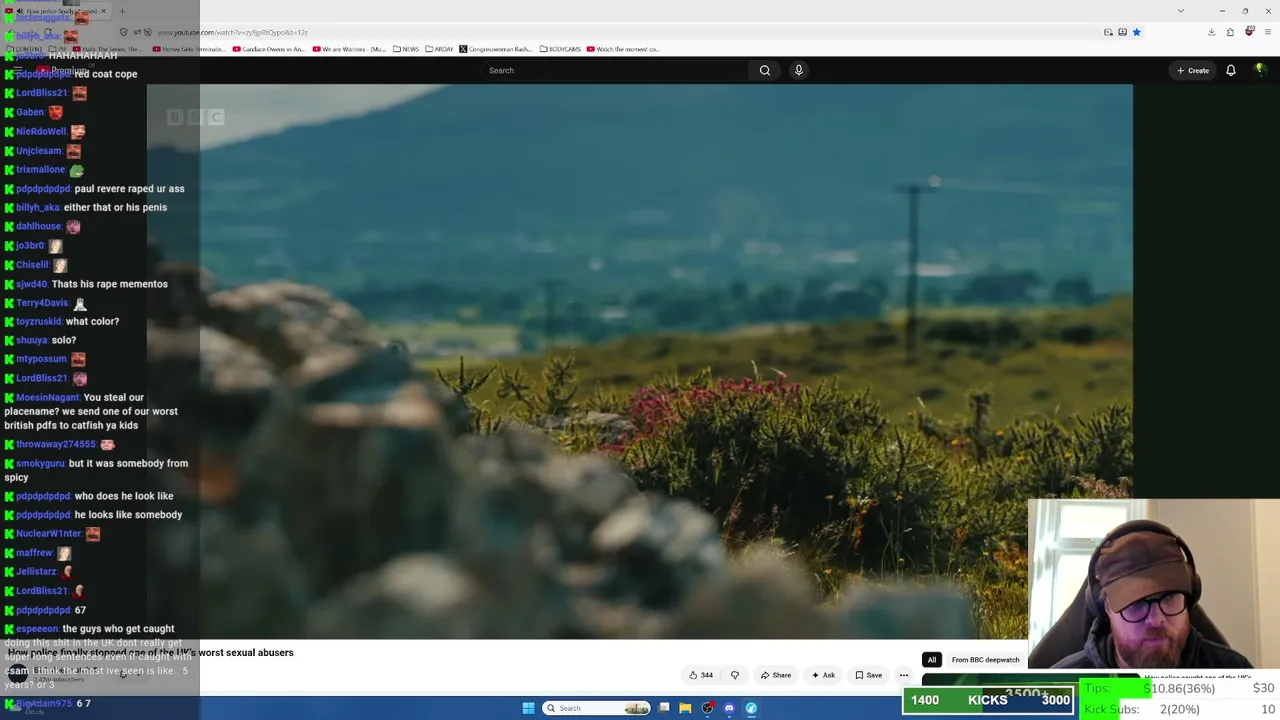This screenshot has height=720, width=1280.
Task: Click the browser address bar URL
Action: (x=232, y=33)
